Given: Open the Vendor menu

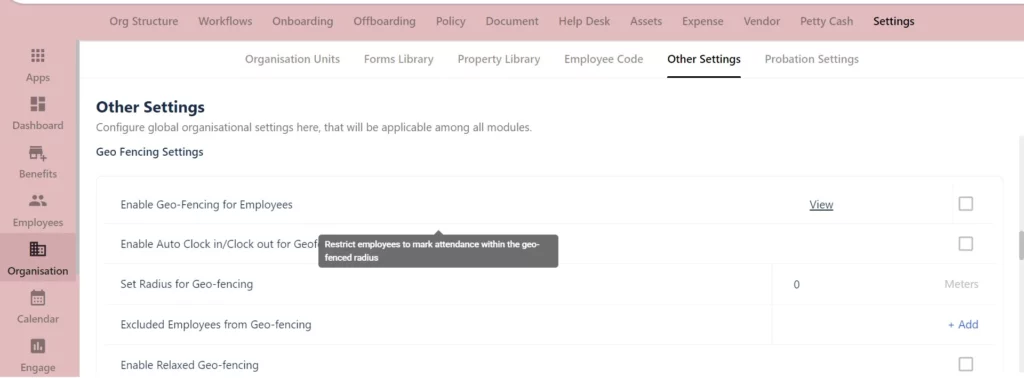Looking at the screenshot, I should pos(762,21).
